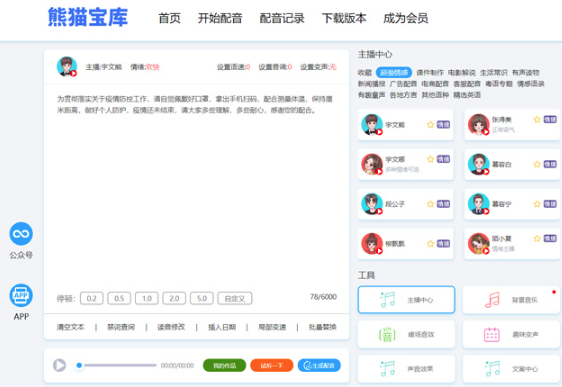Click the 熊猫宝库 logo

(88, 17)
